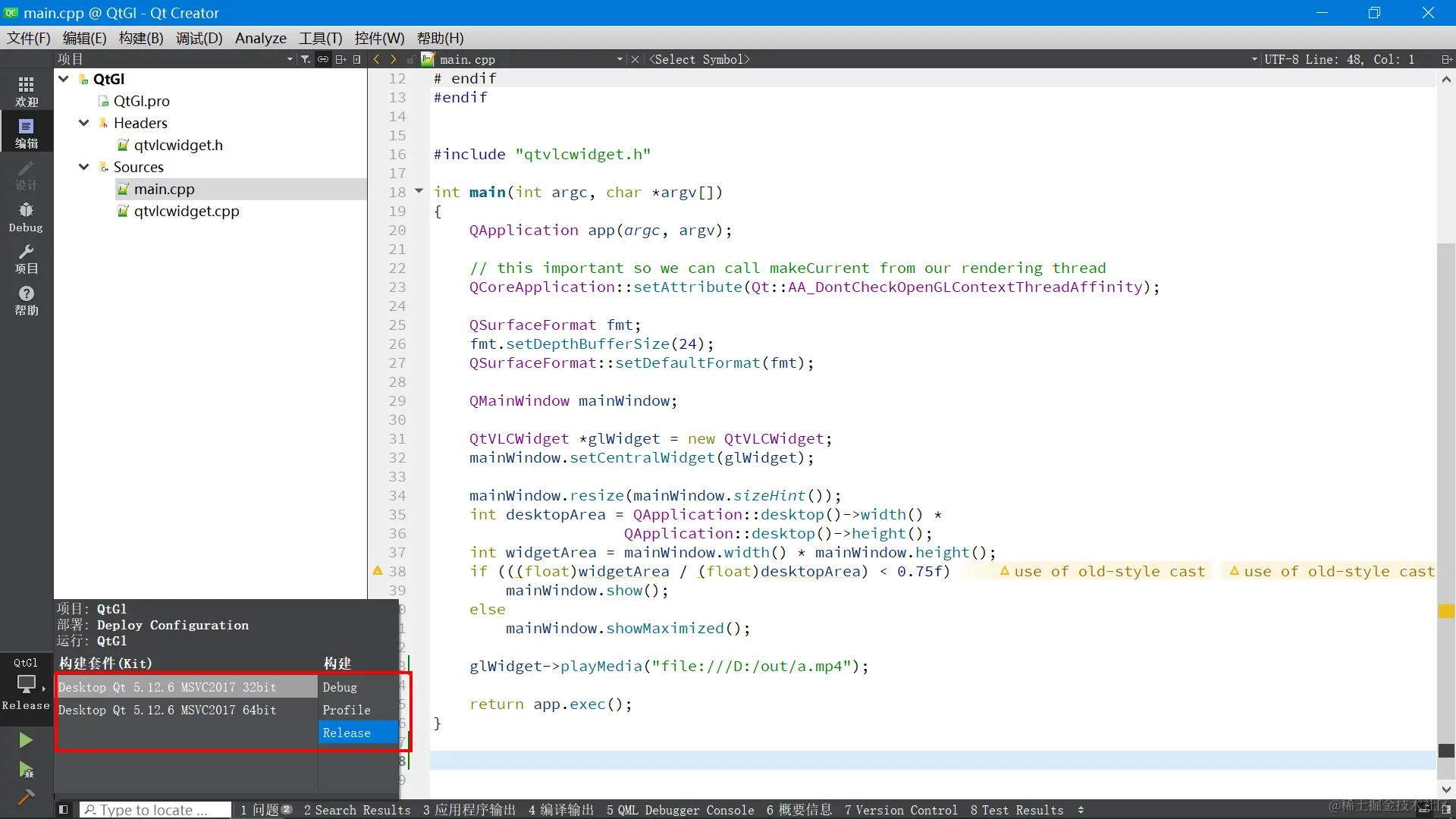Image resolution: width=1456 pixels, height=819 pixels.
Task: Collapse the Headers folder in project tree
Action: click(x=84, y=123)
